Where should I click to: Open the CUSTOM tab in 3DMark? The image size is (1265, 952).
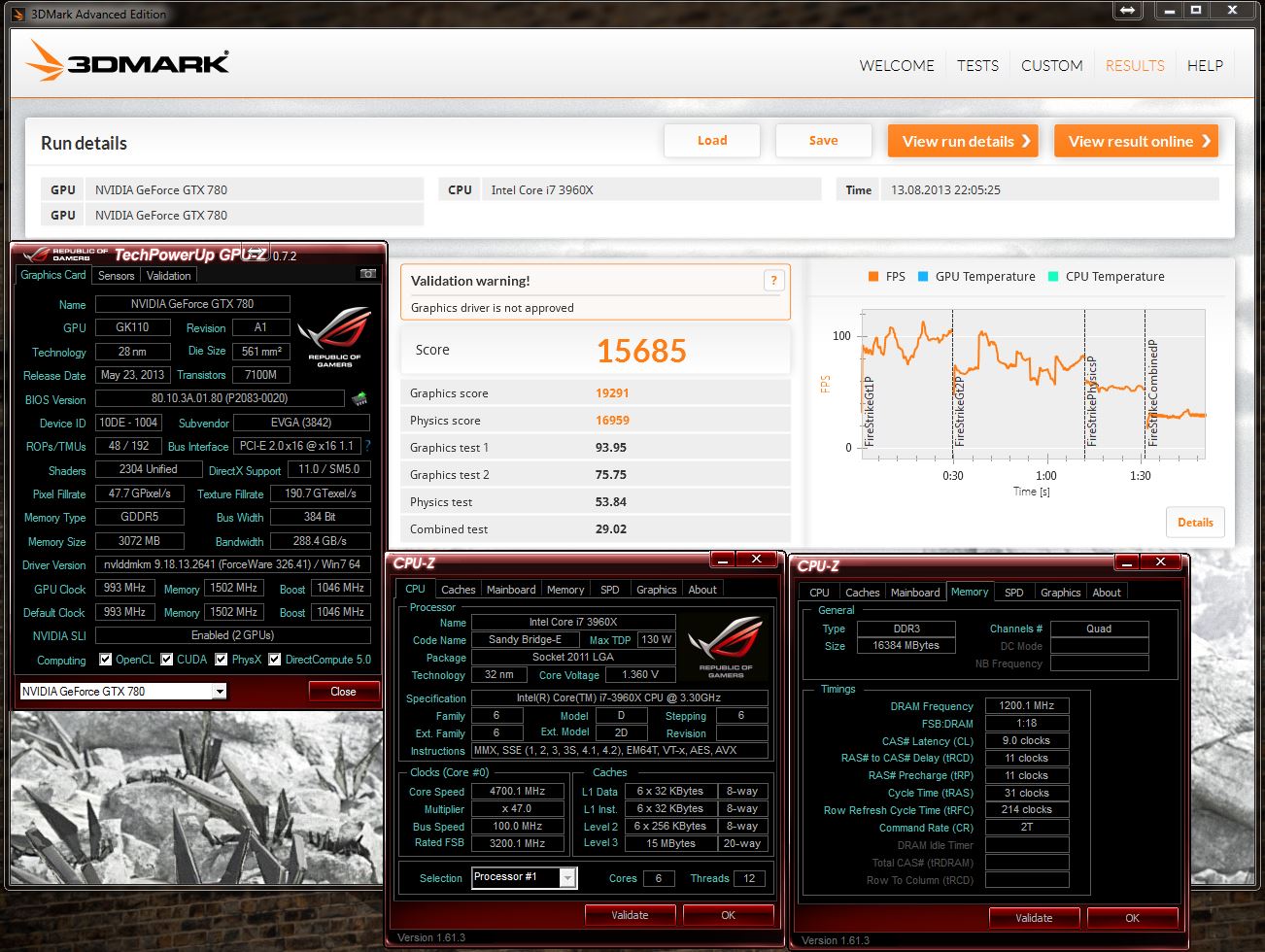pos(1051,65)
